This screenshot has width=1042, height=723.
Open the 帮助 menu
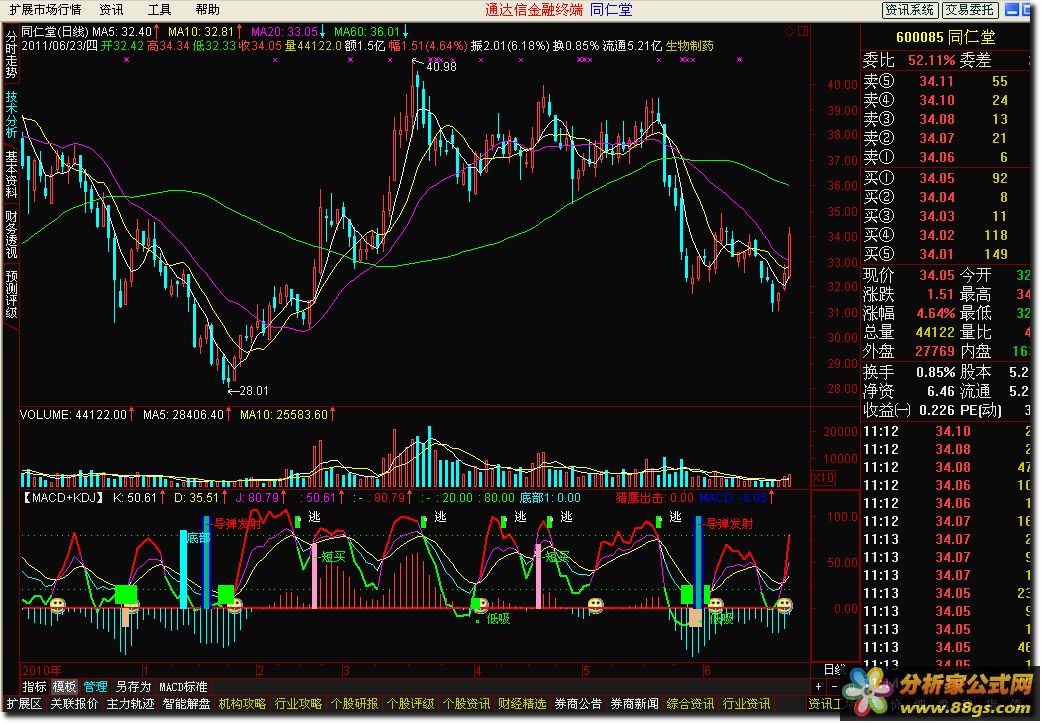207,10
